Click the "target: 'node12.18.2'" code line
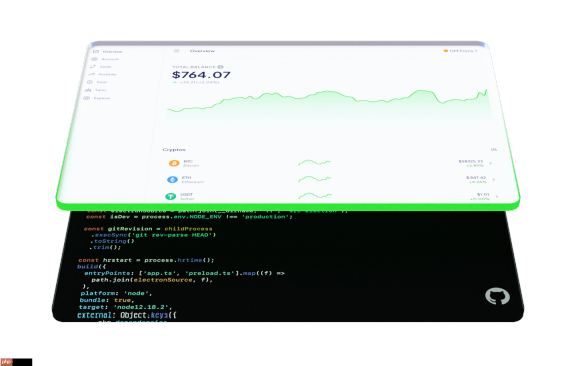Image resolution: width=576 pixels, height=366 pixels. [125, 307]
